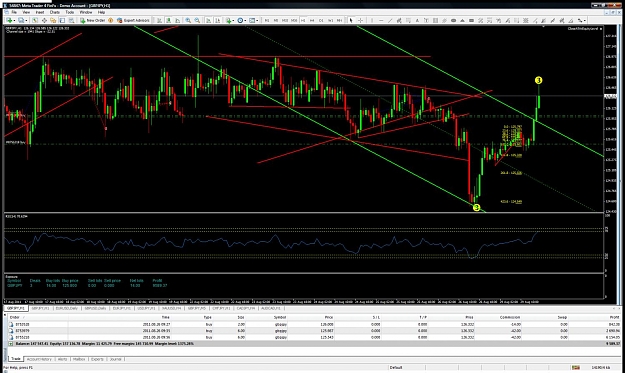Select the trendline tool
This screenshot has height=373, width=625.
pos(390,20)
